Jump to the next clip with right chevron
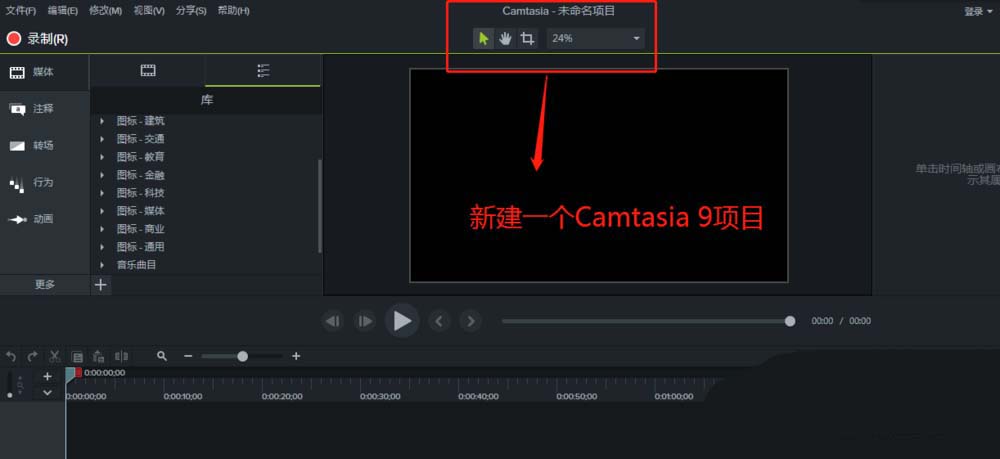 [x=470, y=321]
